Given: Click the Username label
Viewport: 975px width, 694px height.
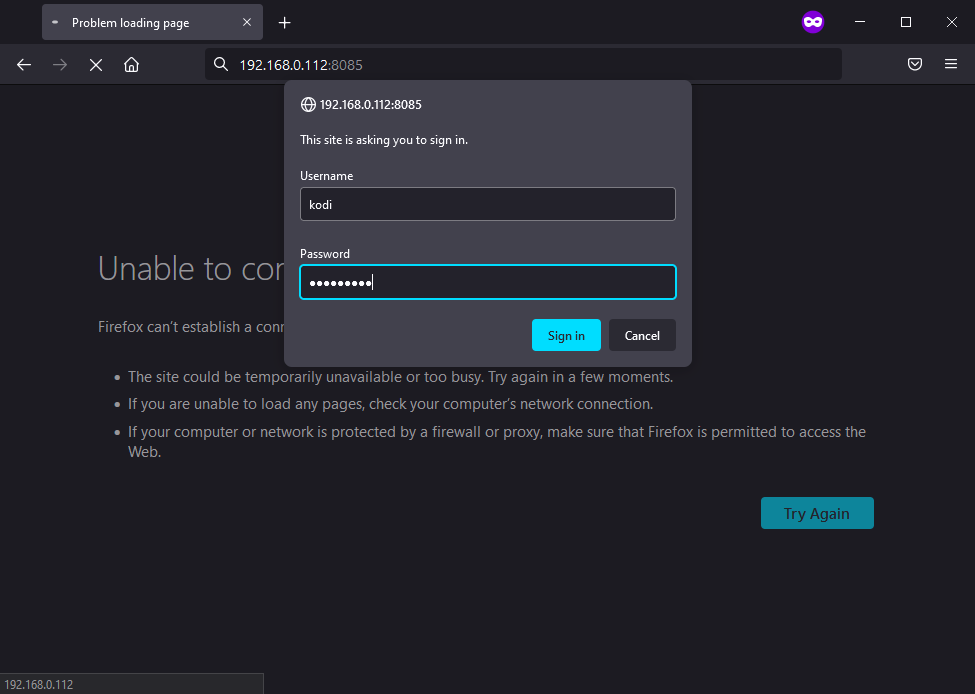Looking at the screenshot, I should [326, 176].
